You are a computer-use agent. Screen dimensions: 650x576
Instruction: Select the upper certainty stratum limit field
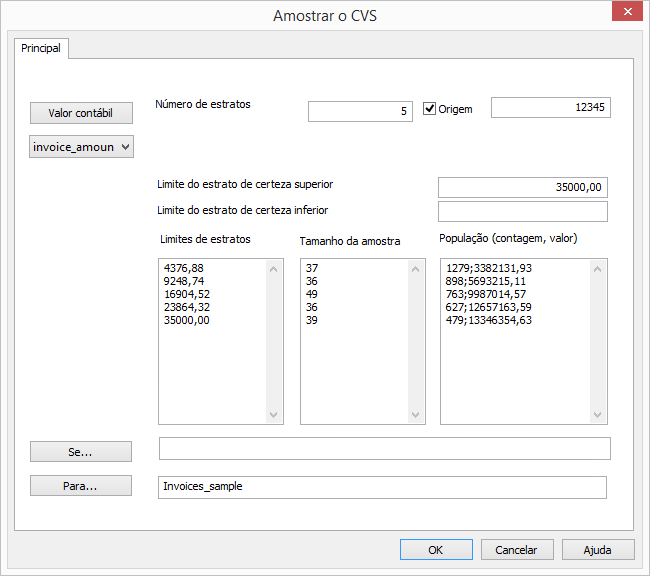click(x=522, y=187)
